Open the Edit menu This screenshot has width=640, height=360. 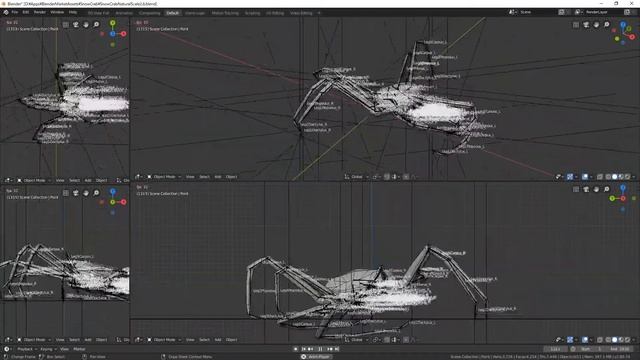pos(26,13)
